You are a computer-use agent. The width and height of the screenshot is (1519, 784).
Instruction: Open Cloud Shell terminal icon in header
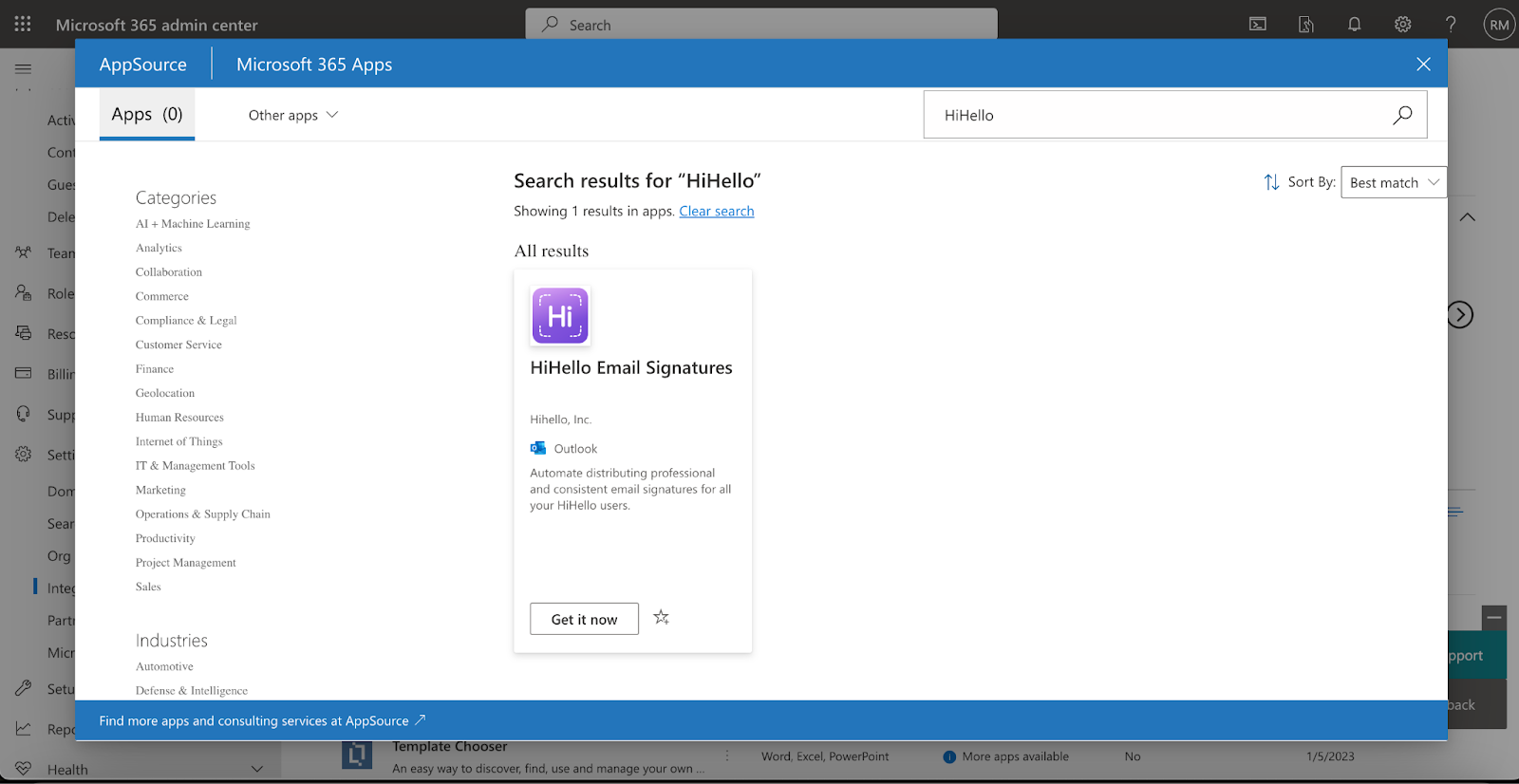(x=1258, y=25)
